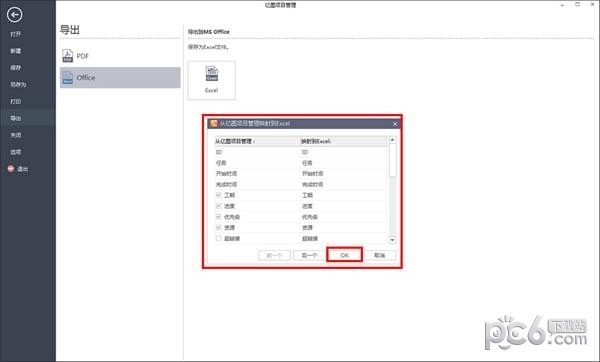Click the 资源 cell in the Excel column
The width and height of the screenshot is (600, 362).
tap(343, 227)
